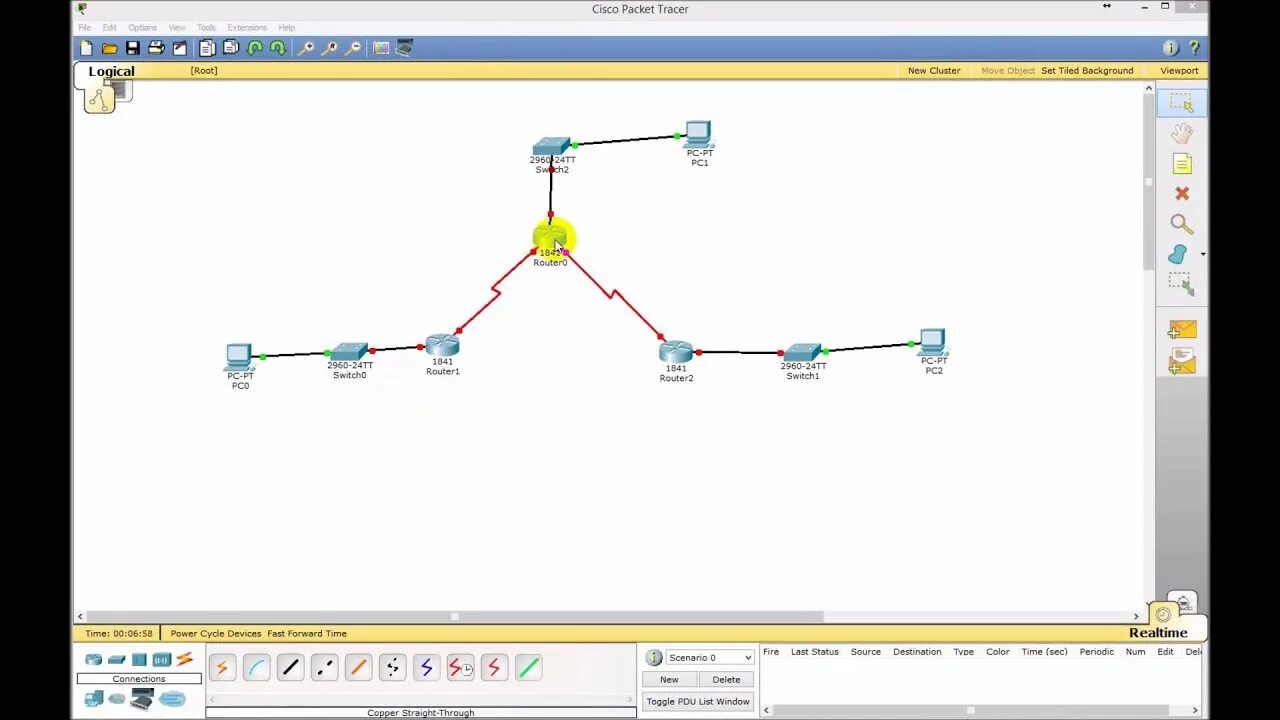Paste using the toolbar paste icon
1280x720 pixels.
[x=231, y=48]
